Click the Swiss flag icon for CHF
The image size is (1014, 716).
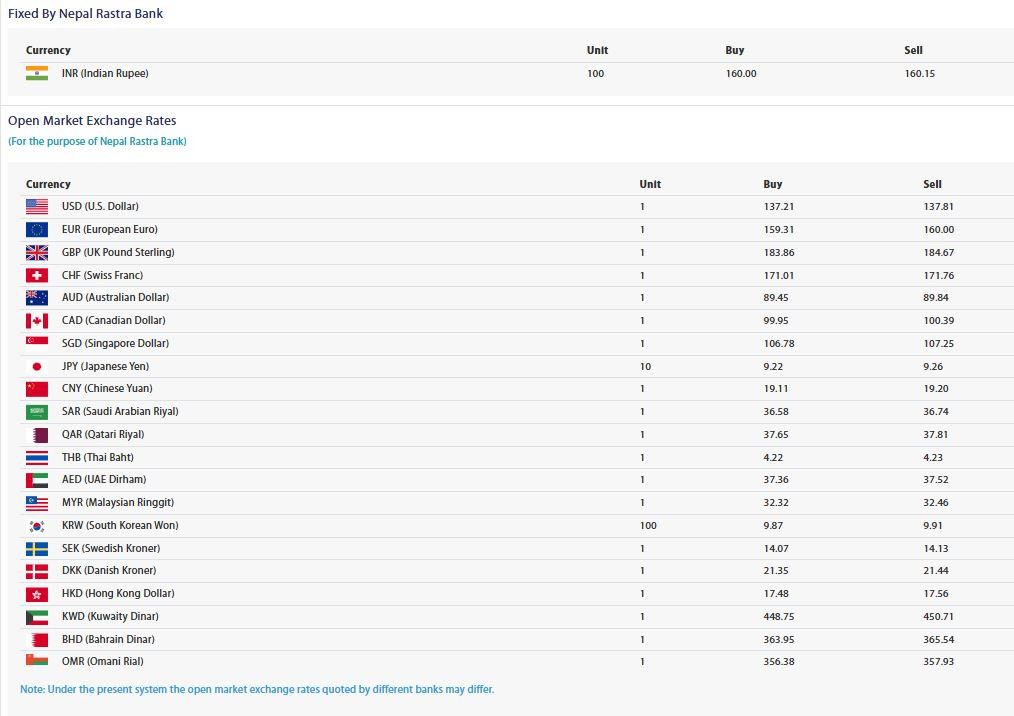37,276
